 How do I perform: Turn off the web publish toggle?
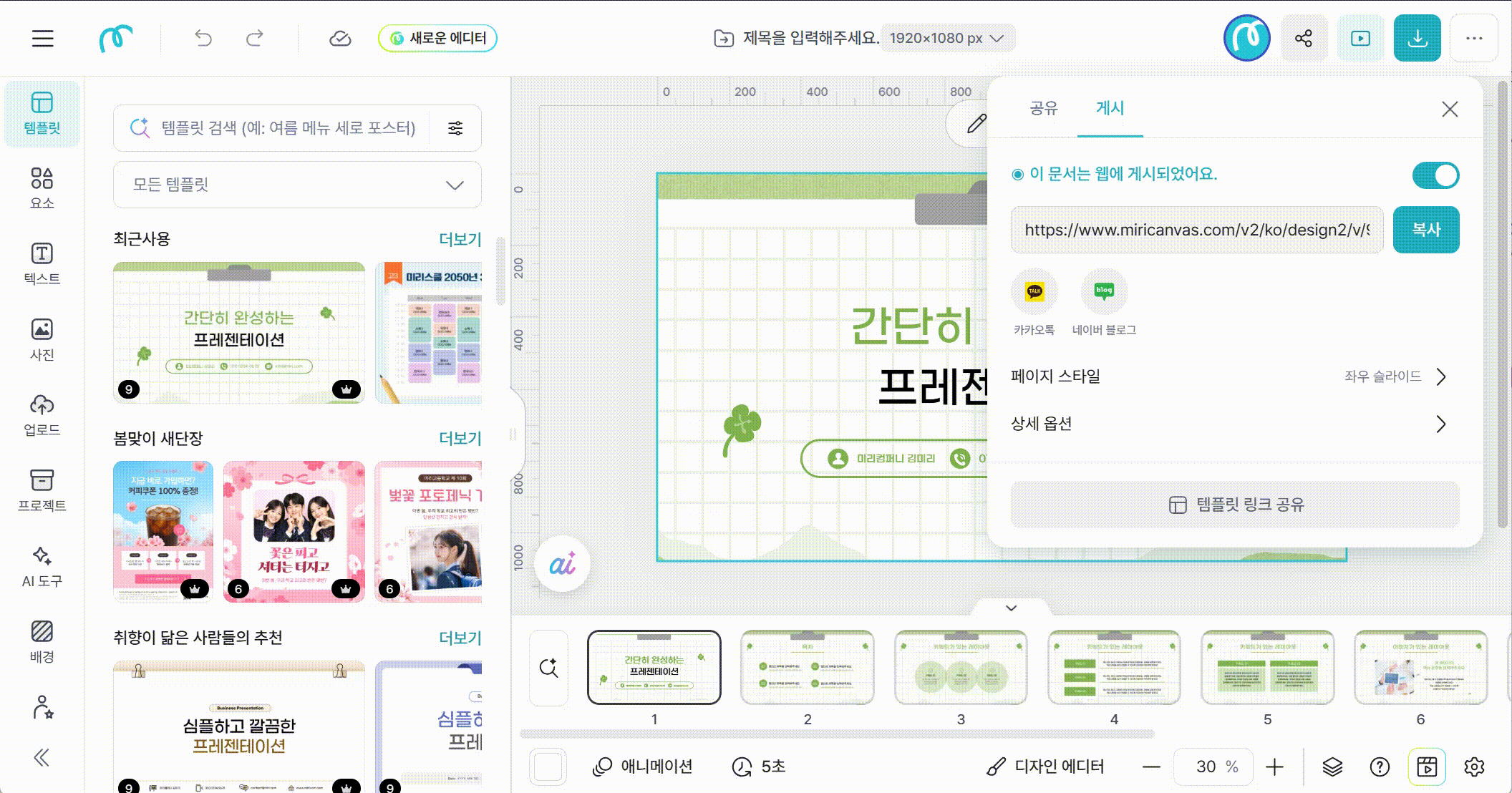click(1435, 175)
